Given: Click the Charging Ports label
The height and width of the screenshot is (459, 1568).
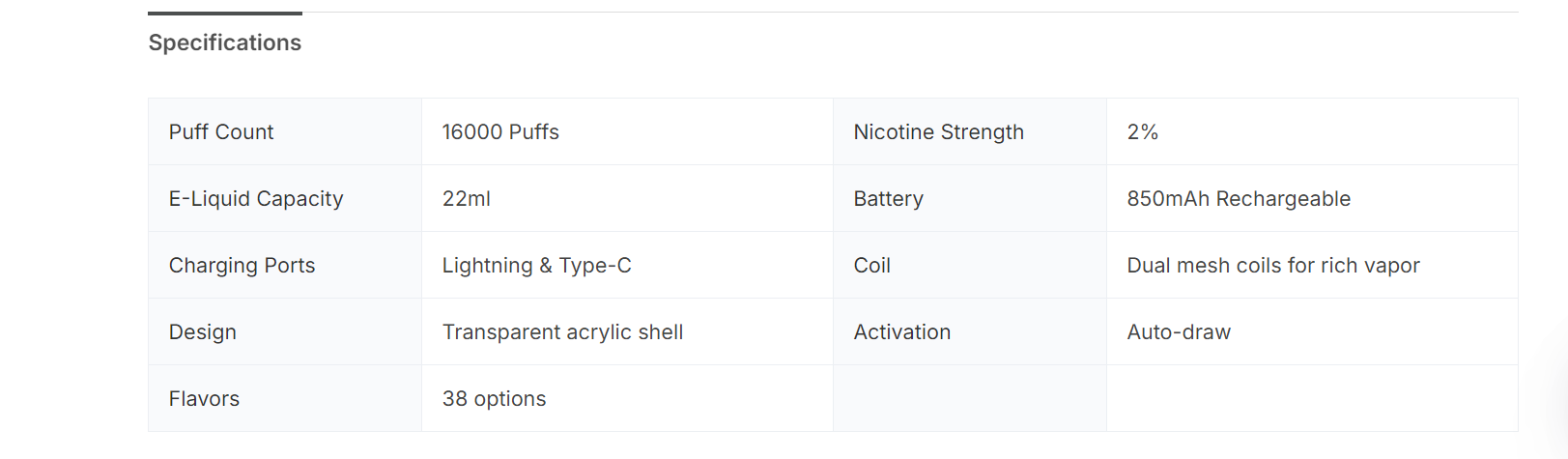Looking at the screenshot, I should [242, 266].
